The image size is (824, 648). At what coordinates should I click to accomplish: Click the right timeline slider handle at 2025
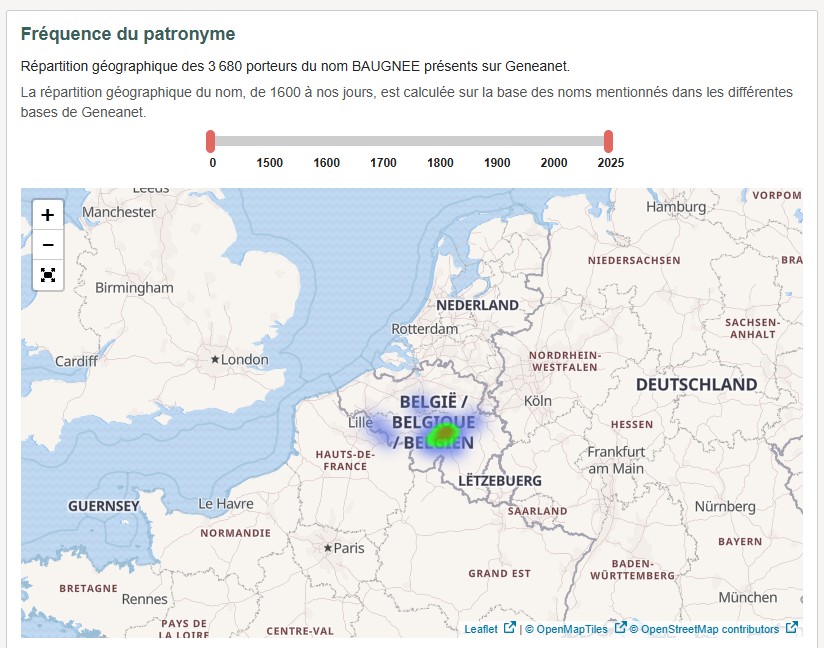click(x=608, y=141)
